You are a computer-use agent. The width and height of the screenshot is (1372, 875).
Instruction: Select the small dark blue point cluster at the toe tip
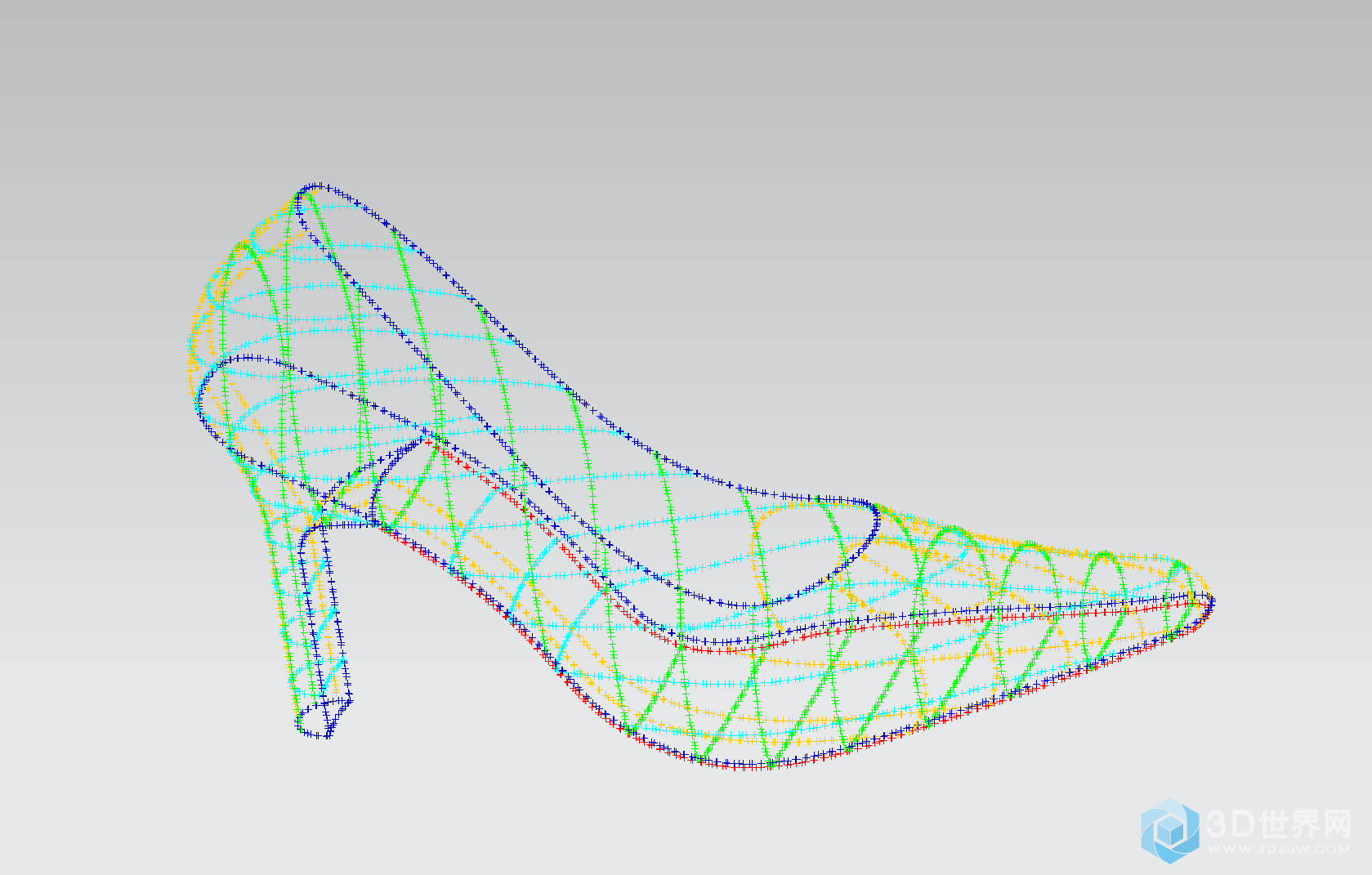coord(1209,604)
